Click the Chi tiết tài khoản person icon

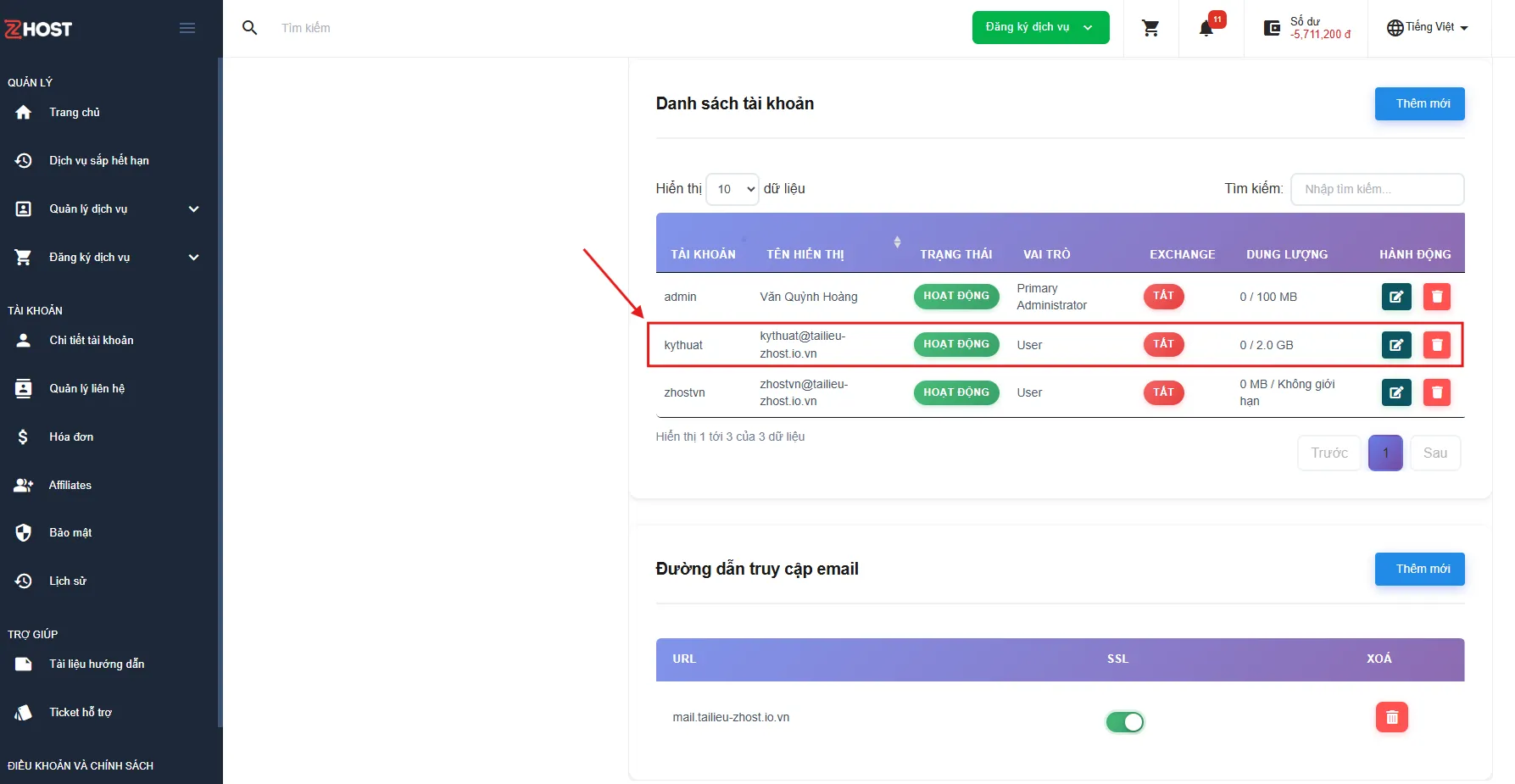point(24,340)
